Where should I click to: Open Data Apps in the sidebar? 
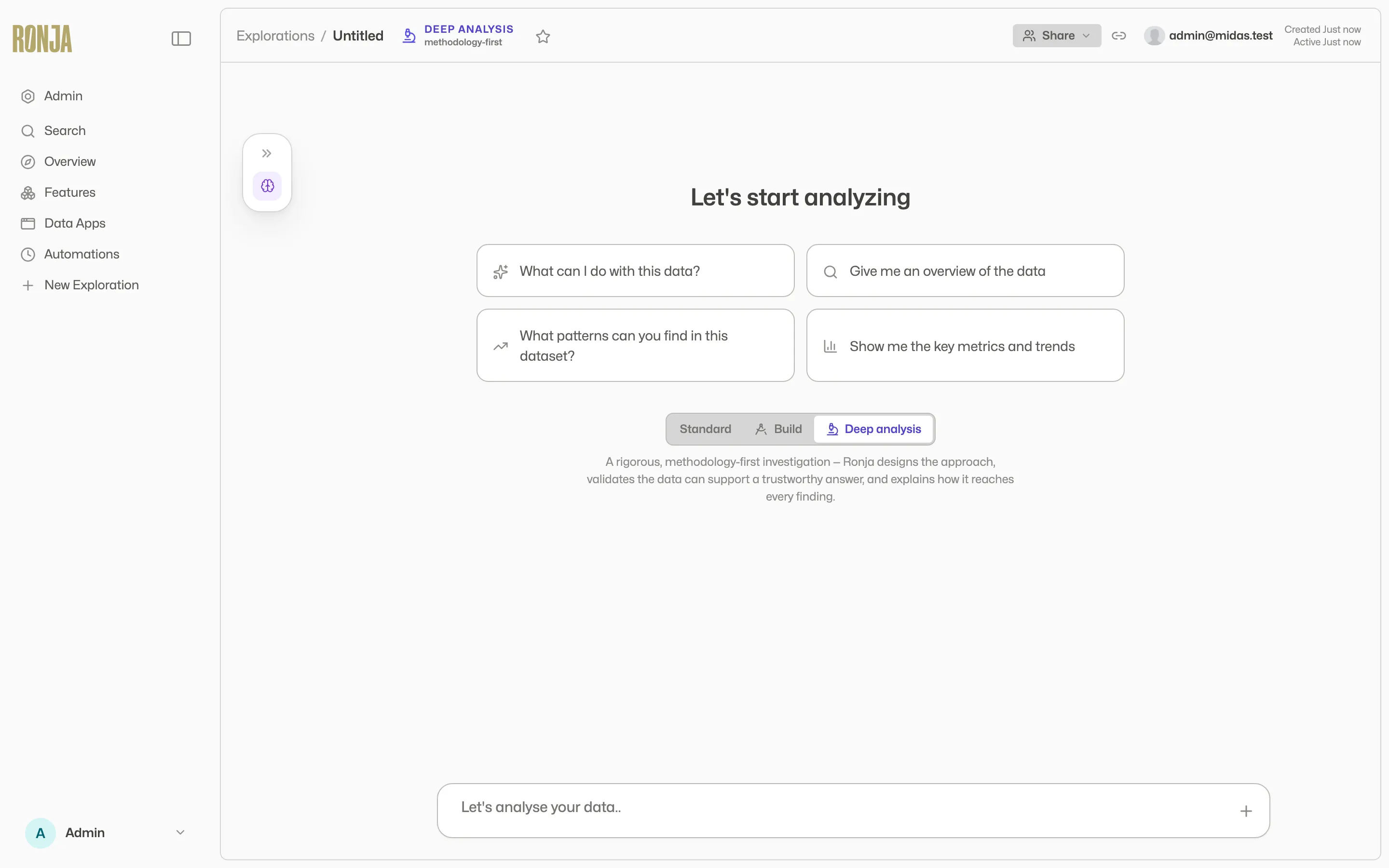[63, 223]
